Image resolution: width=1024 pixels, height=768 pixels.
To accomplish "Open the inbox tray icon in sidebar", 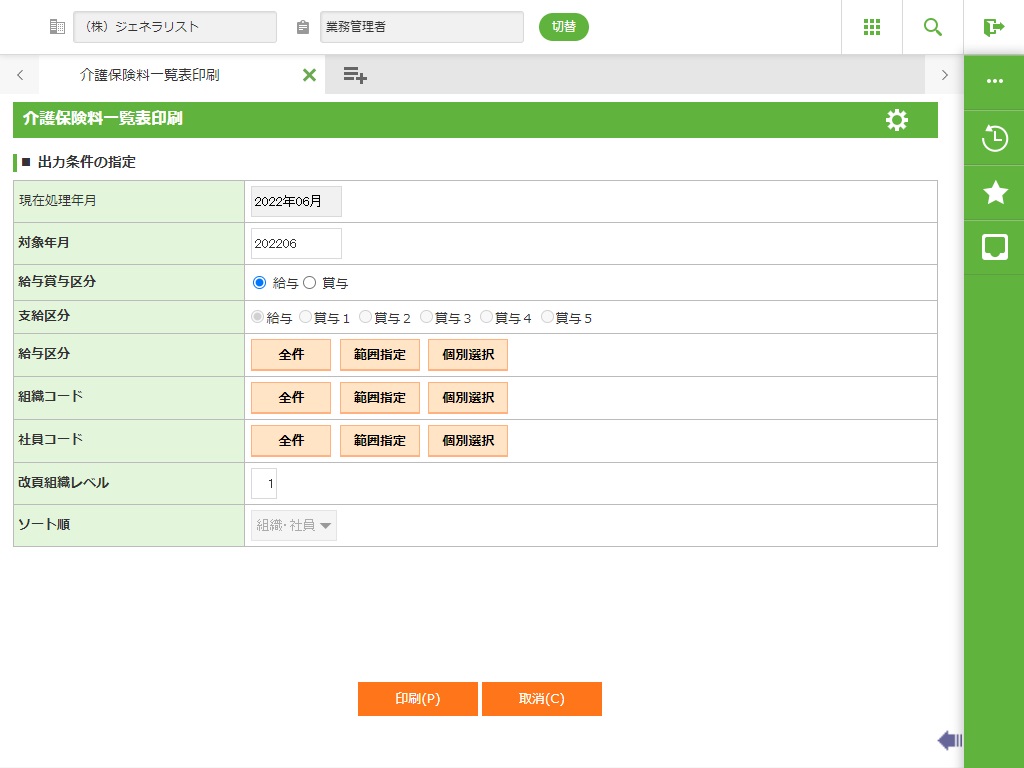I will coord(994,247).
